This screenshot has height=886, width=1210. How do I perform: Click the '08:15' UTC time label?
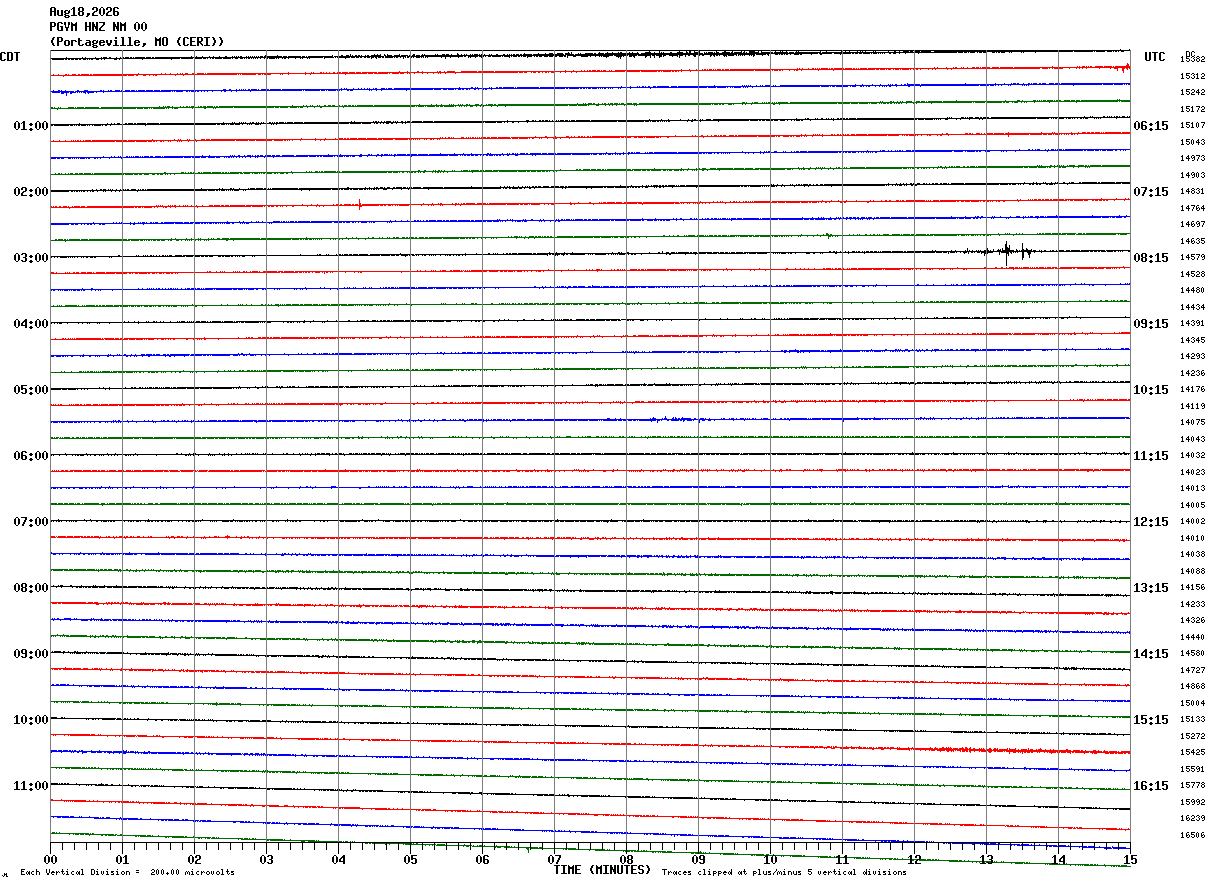1151,258
